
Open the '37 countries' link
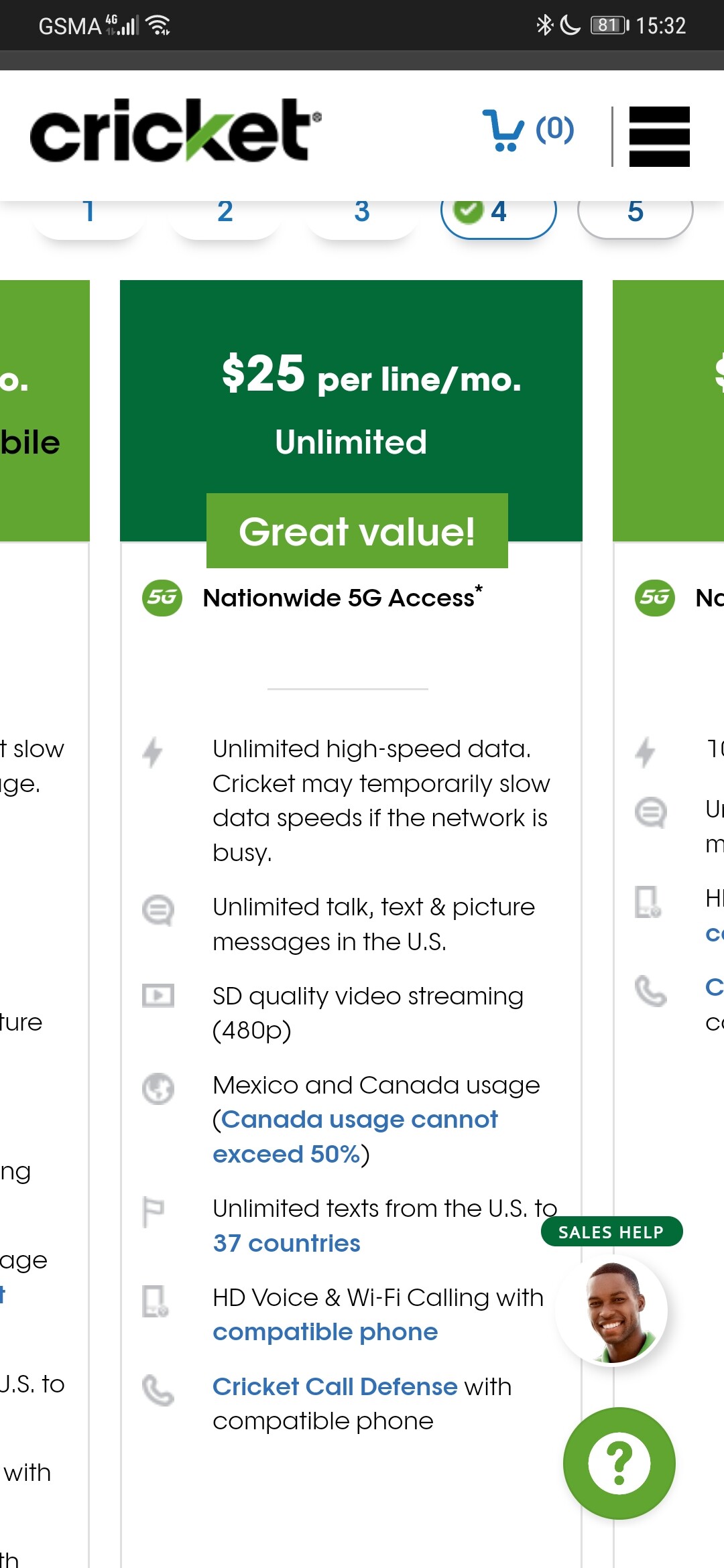(286, 1244)
